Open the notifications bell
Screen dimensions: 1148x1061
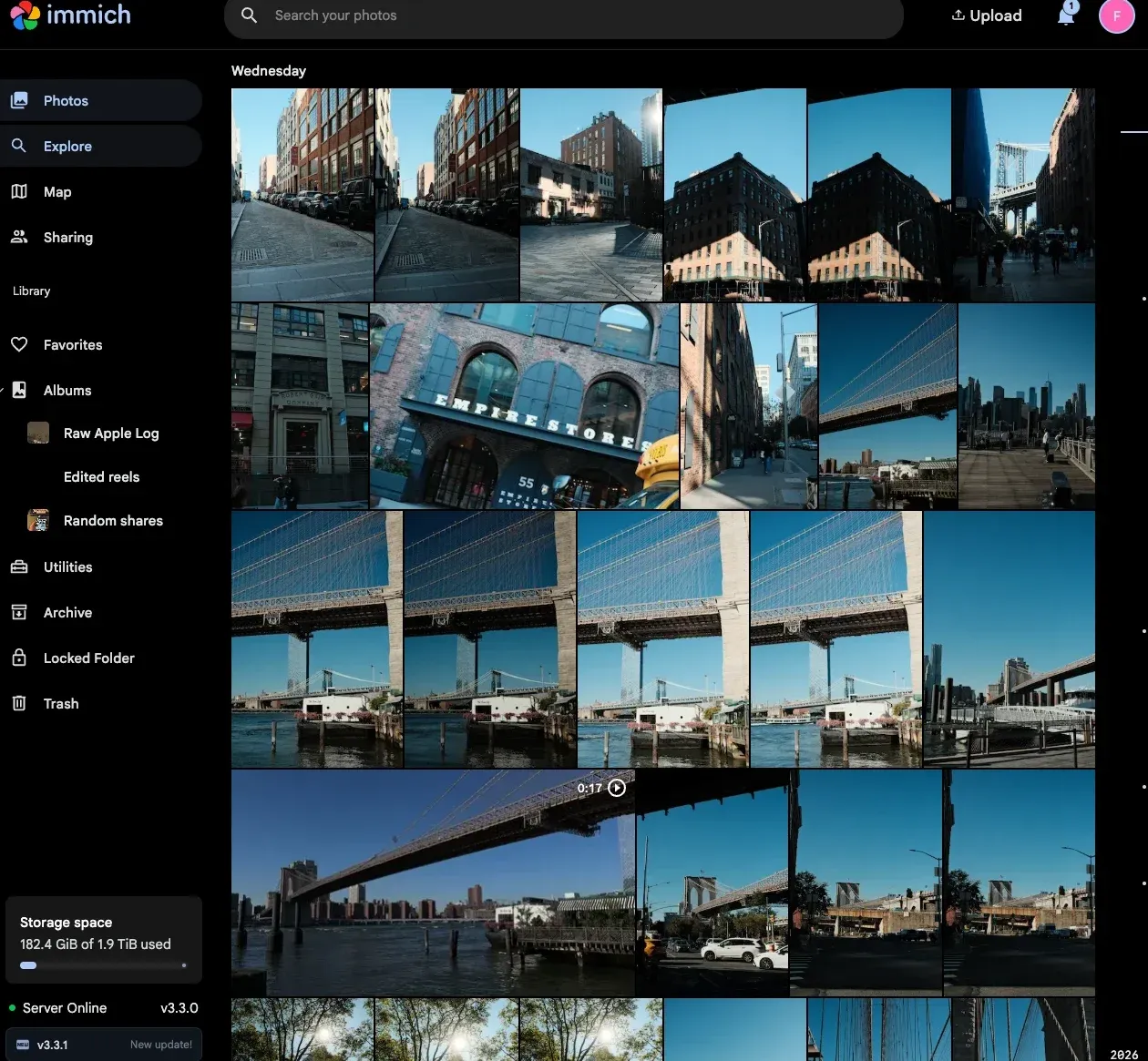(1066, 15)
